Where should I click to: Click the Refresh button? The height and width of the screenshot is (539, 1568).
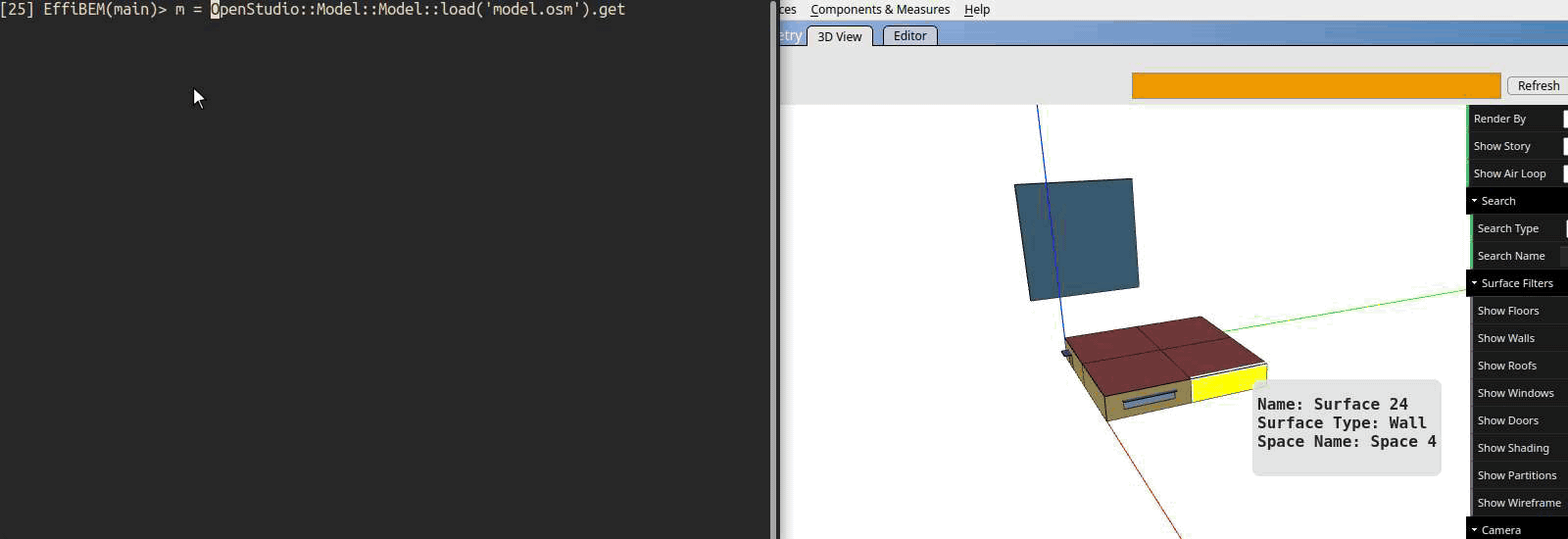1538,85
